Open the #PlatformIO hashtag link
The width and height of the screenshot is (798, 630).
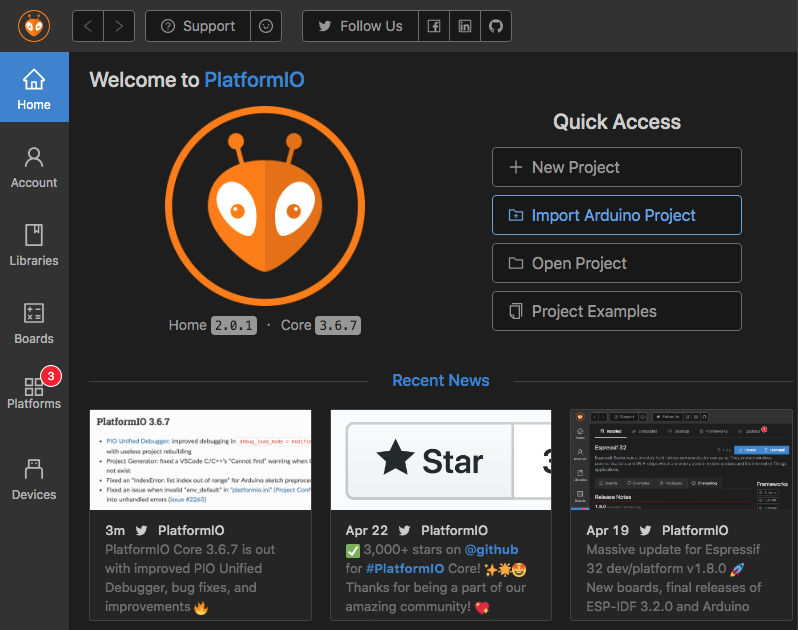[x=405, y=568]
